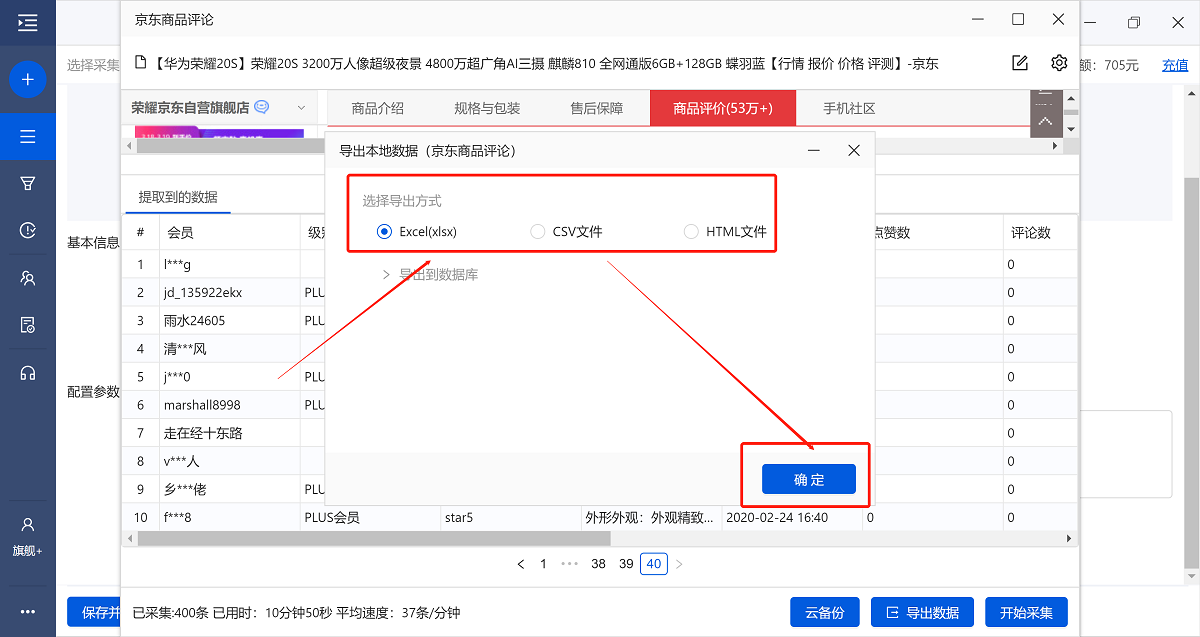Select the member cell 雨水24605
The height and width of the screenshot is (637, 1200).
pos(229,321)
